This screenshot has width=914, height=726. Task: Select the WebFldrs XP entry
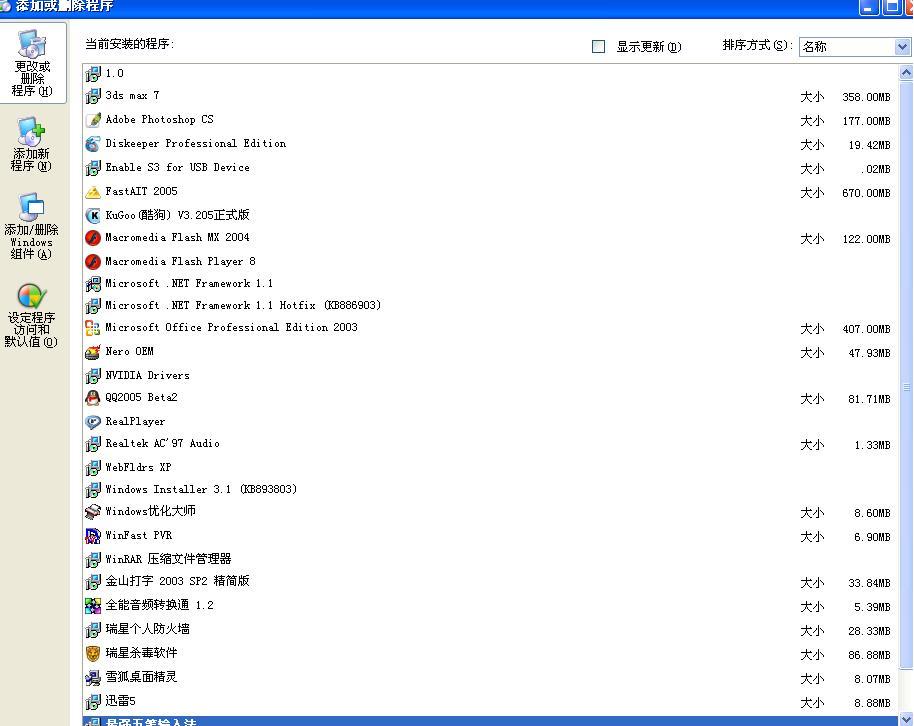(490, 468)
